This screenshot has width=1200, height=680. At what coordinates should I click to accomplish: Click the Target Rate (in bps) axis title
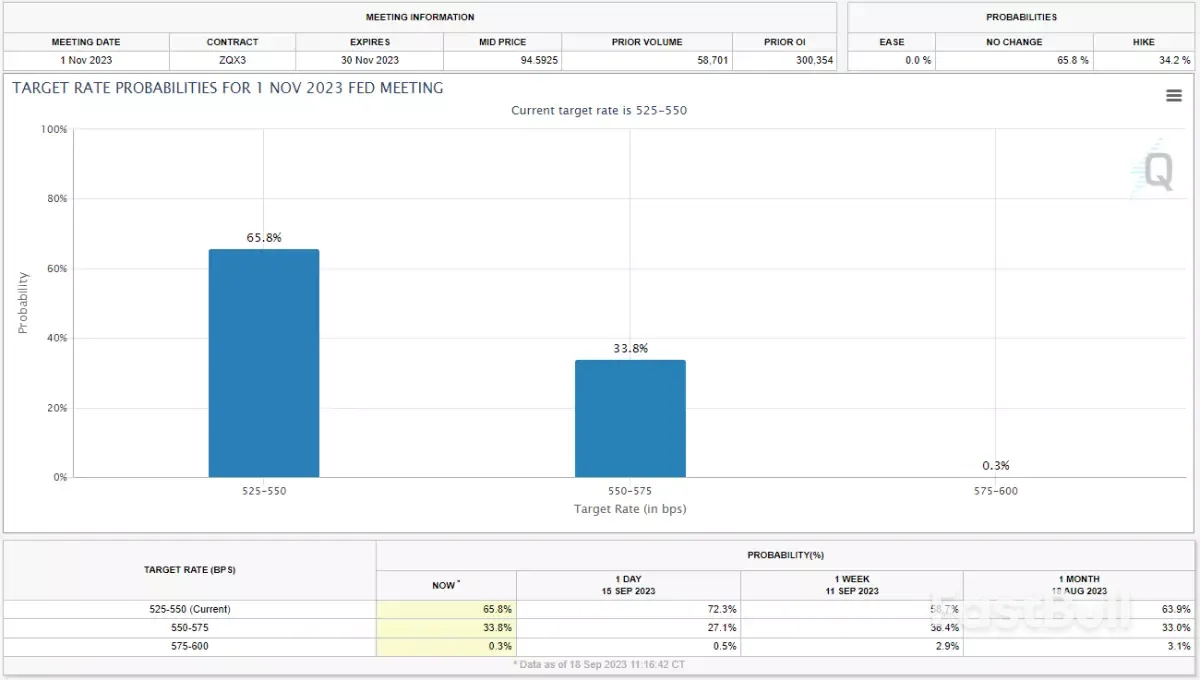click(630, 509)
